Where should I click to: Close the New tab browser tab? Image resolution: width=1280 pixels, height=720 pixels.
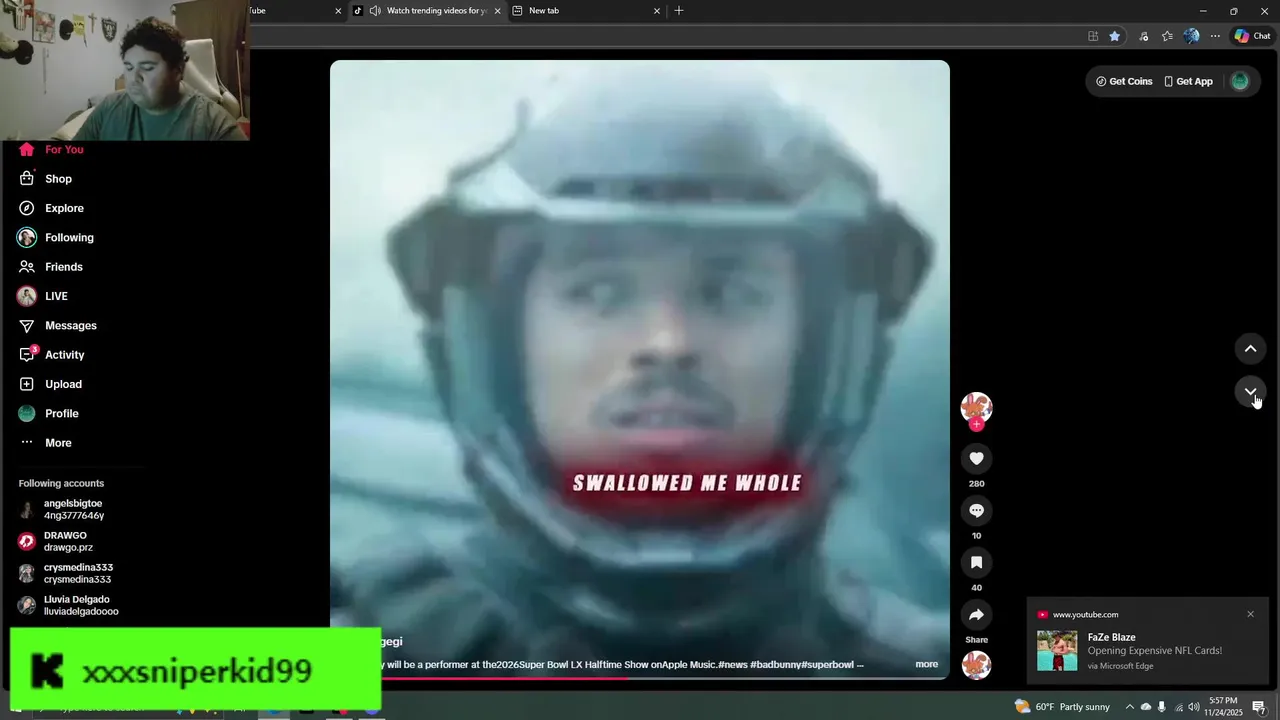coord(657,11)
